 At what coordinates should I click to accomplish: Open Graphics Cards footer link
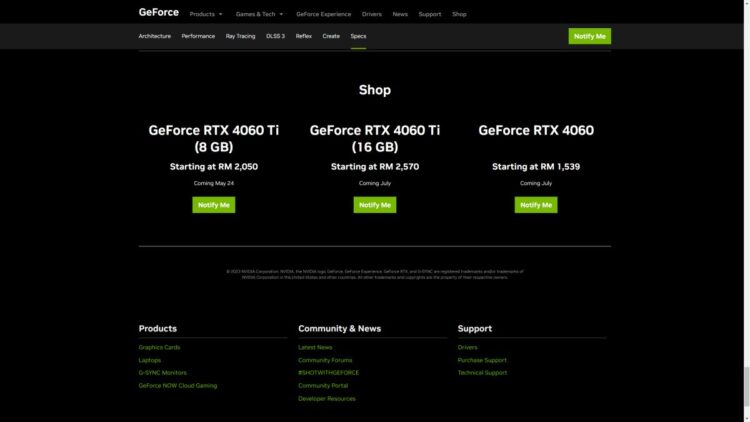(x=159, y=347)
